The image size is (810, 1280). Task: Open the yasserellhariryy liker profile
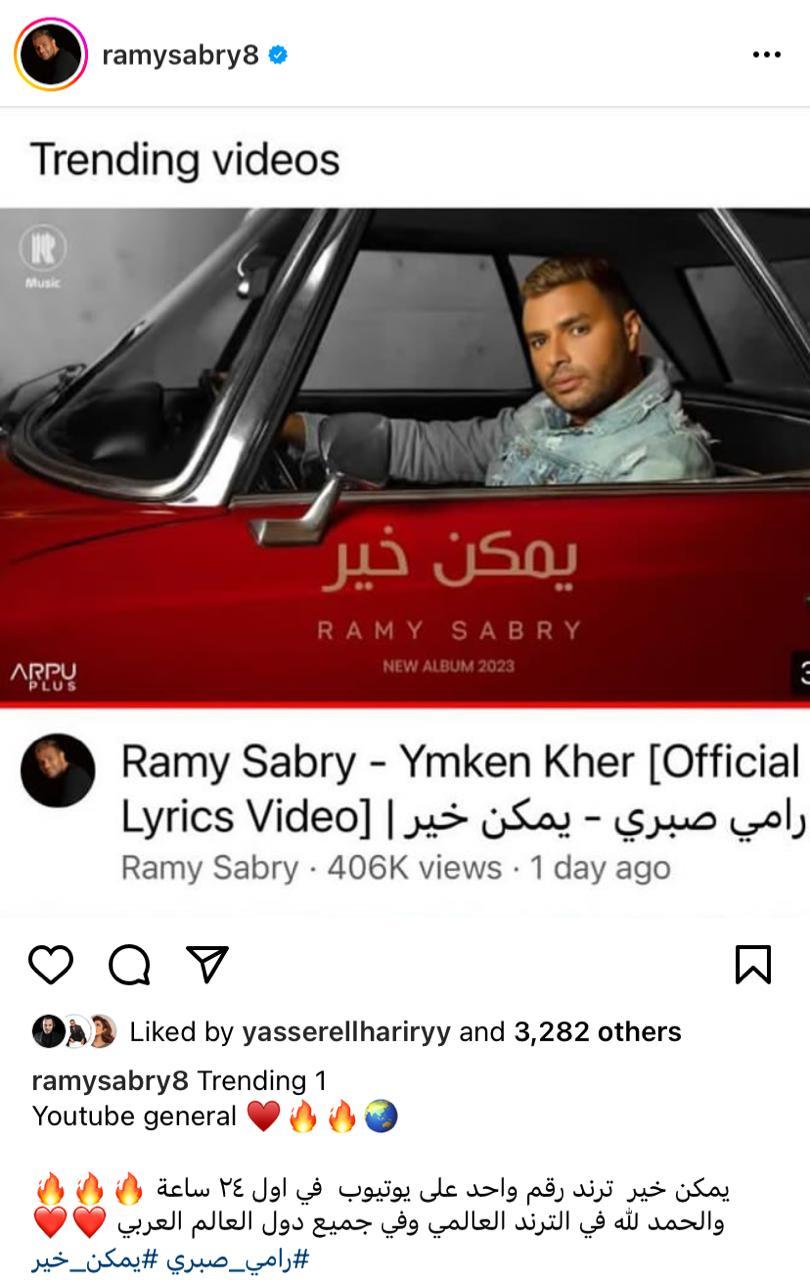coord(346,1032)
